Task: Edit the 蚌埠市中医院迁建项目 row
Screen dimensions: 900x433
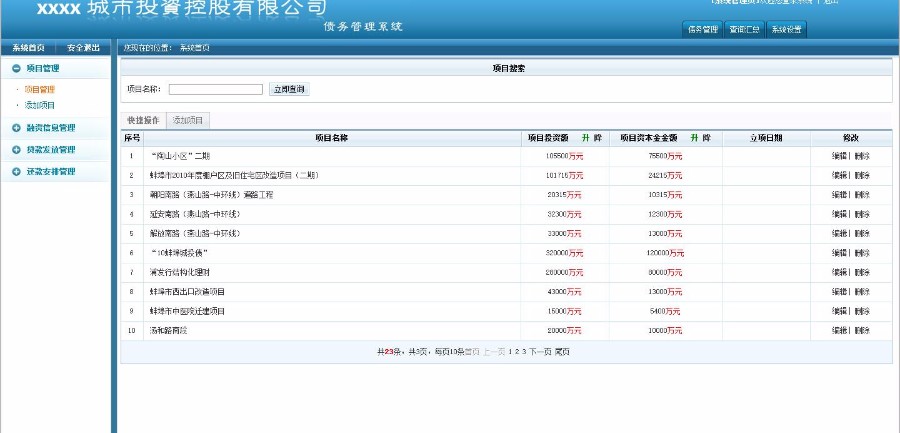Action: (839, 311)
